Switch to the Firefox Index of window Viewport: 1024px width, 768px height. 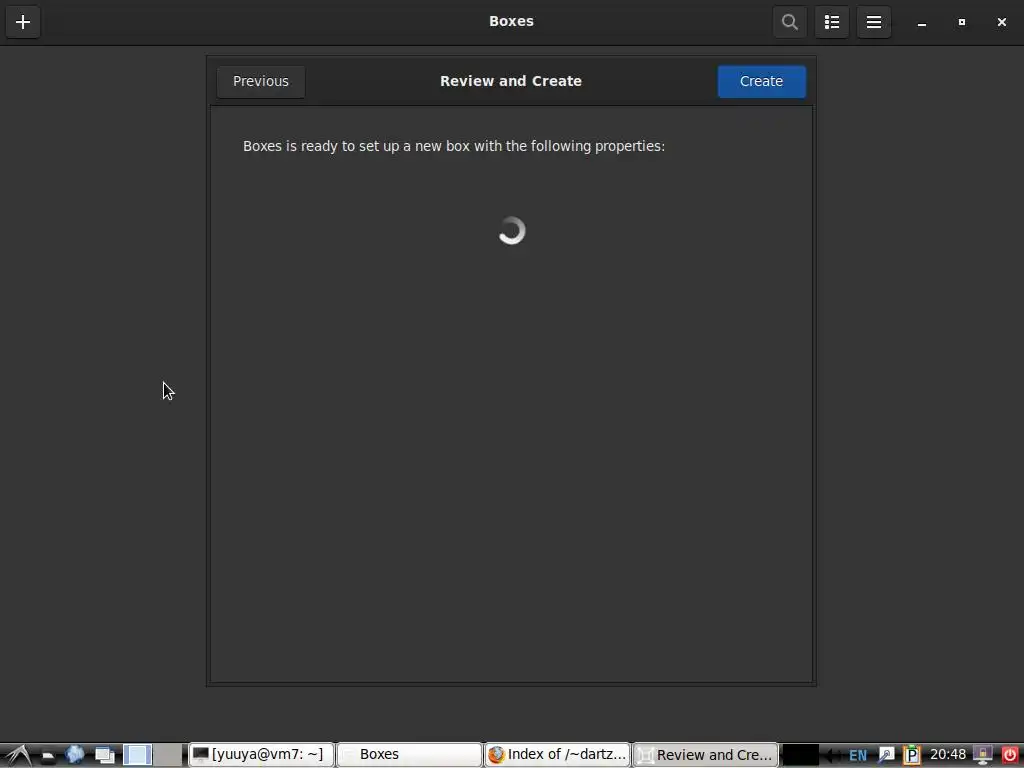click(x=557, y=755)
